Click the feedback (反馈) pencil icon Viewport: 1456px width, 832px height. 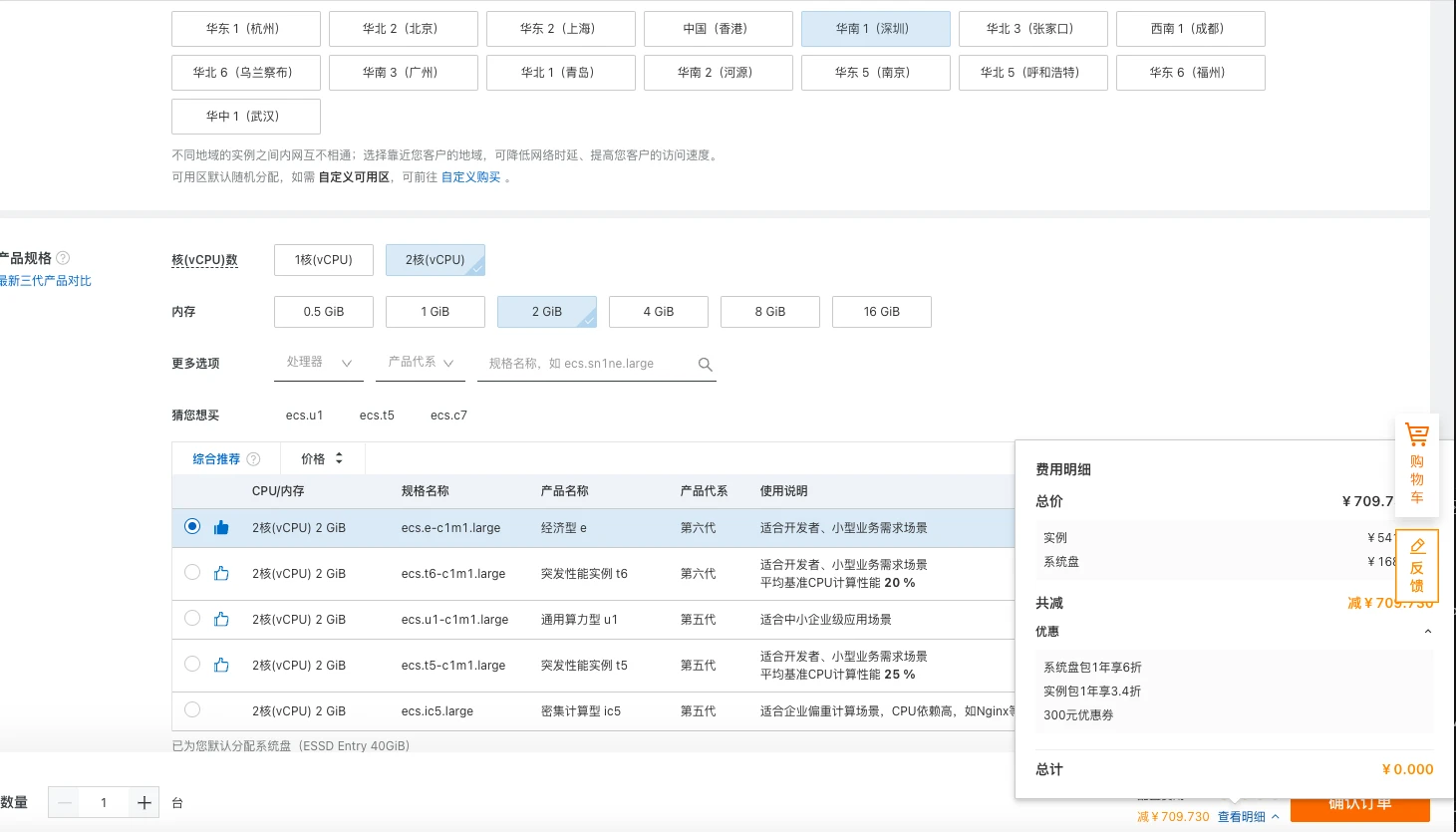pos(1417,546)
